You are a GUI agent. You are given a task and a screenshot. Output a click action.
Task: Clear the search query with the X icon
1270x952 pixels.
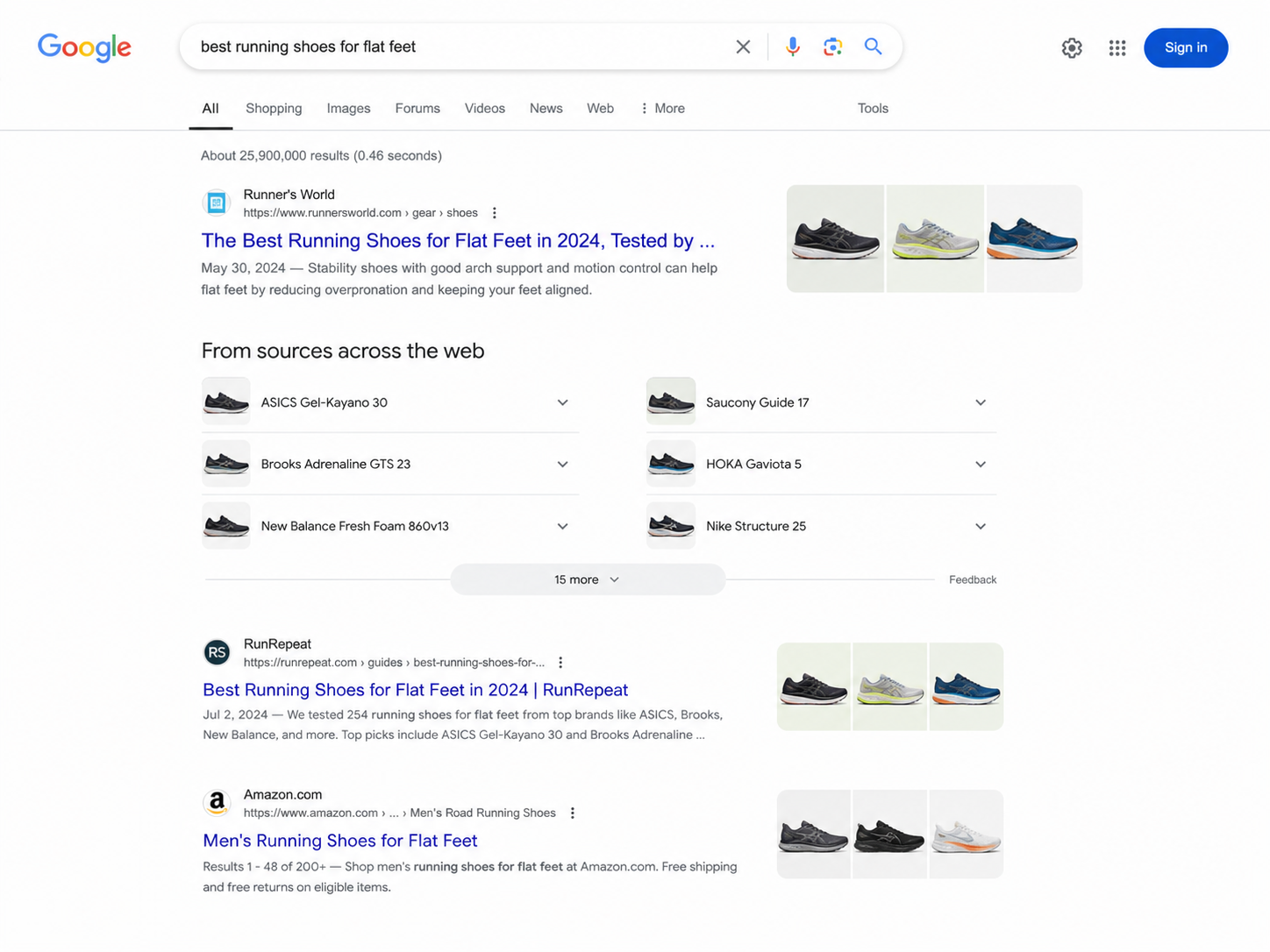click(743, 46)
